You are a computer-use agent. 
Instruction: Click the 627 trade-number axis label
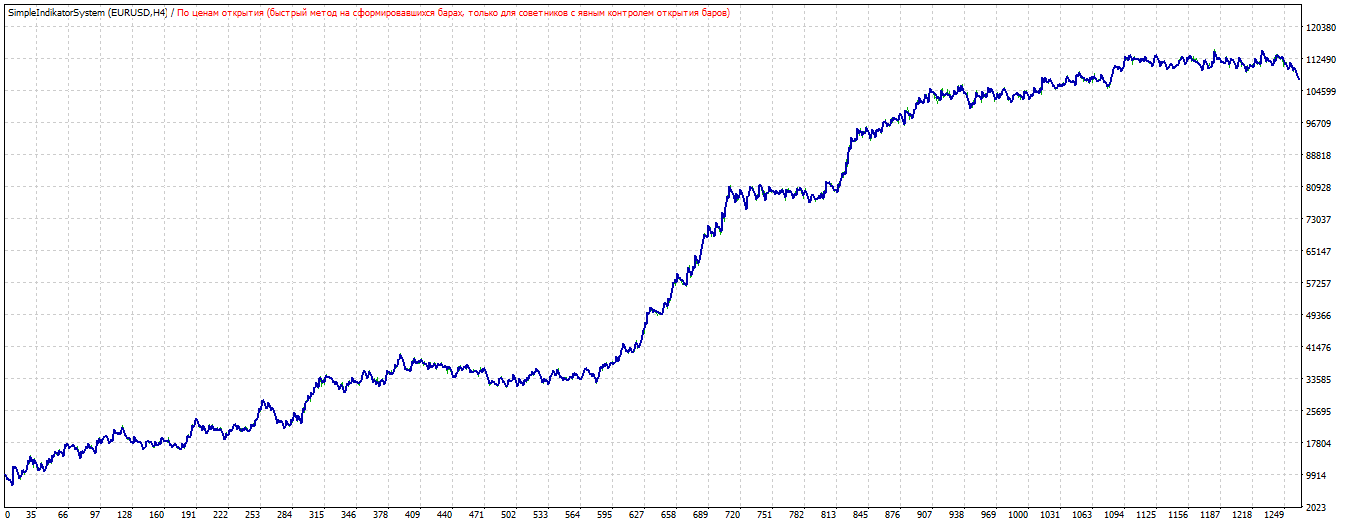636,516
